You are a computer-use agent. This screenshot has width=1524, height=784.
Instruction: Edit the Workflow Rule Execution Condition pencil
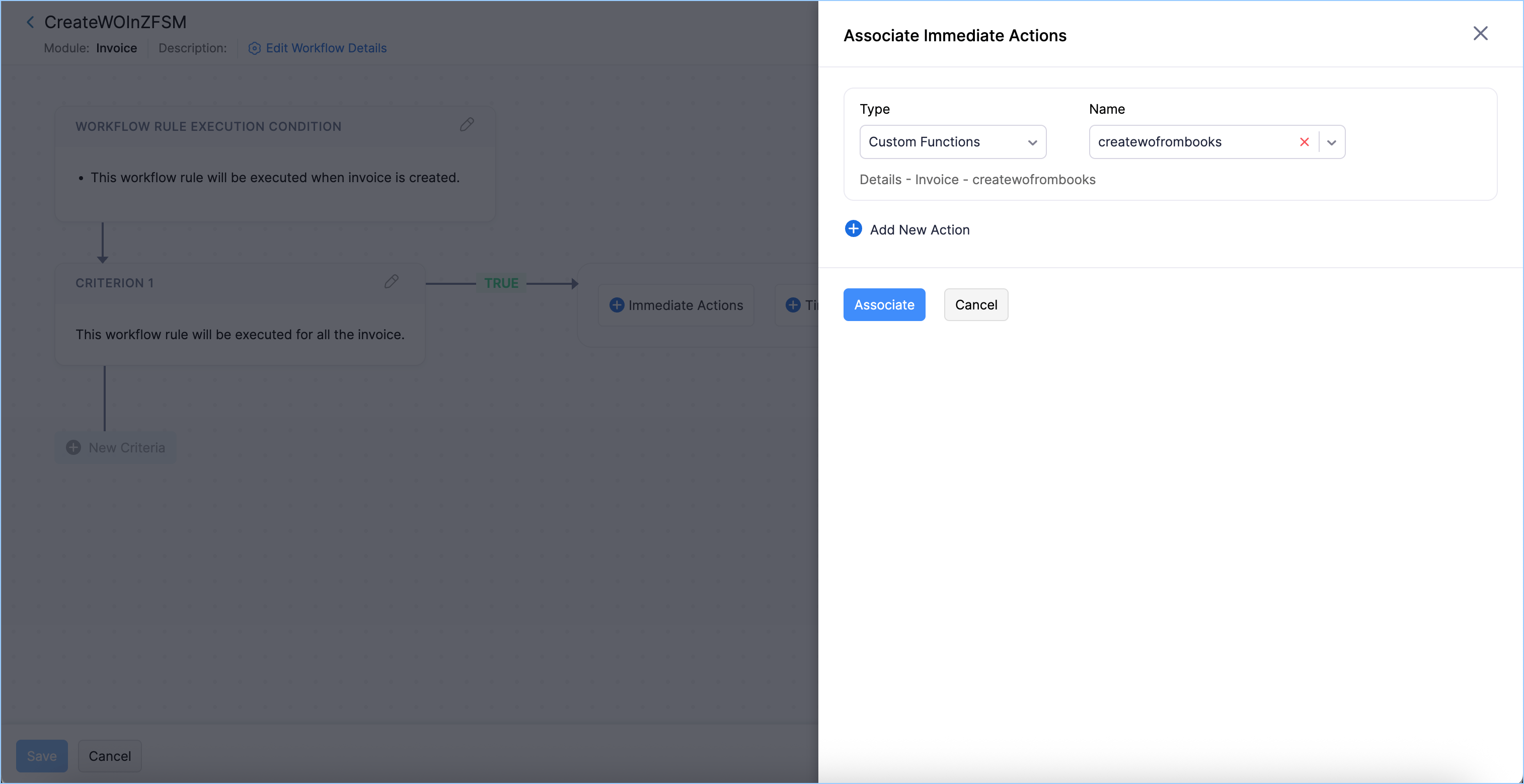(467, 125)
